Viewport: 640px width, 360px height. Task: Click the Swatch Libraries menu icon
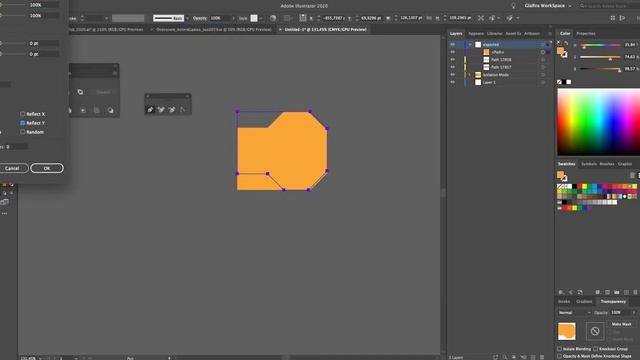coord(561,292)
